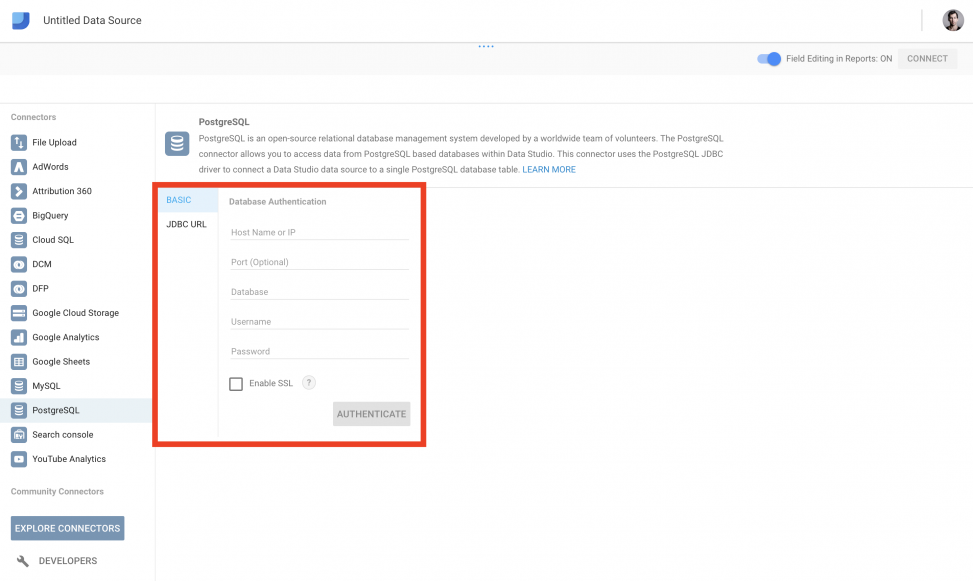
Task: Open the LEARN MORE link
Action: (x=549, y=169)
